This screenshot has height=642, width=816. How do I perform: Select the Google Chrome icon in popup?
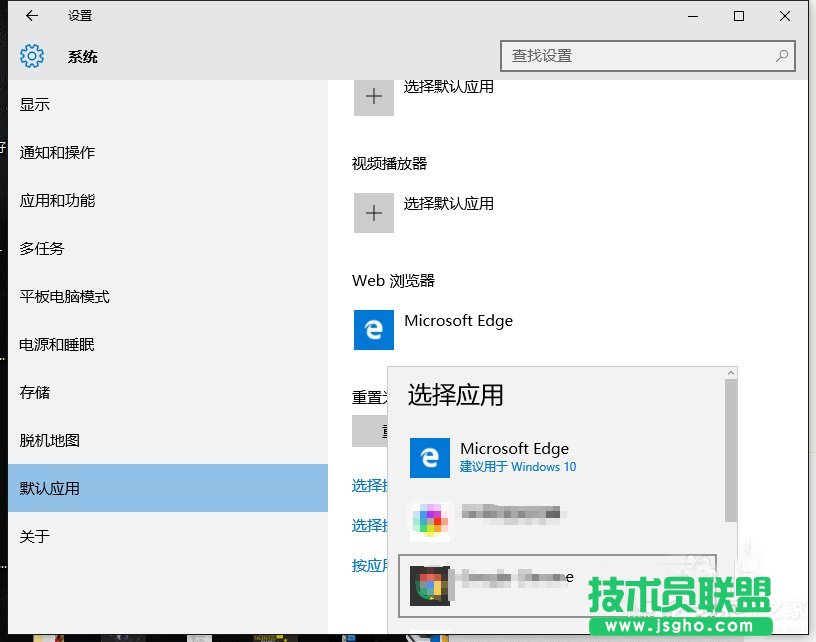coord(430,586)
